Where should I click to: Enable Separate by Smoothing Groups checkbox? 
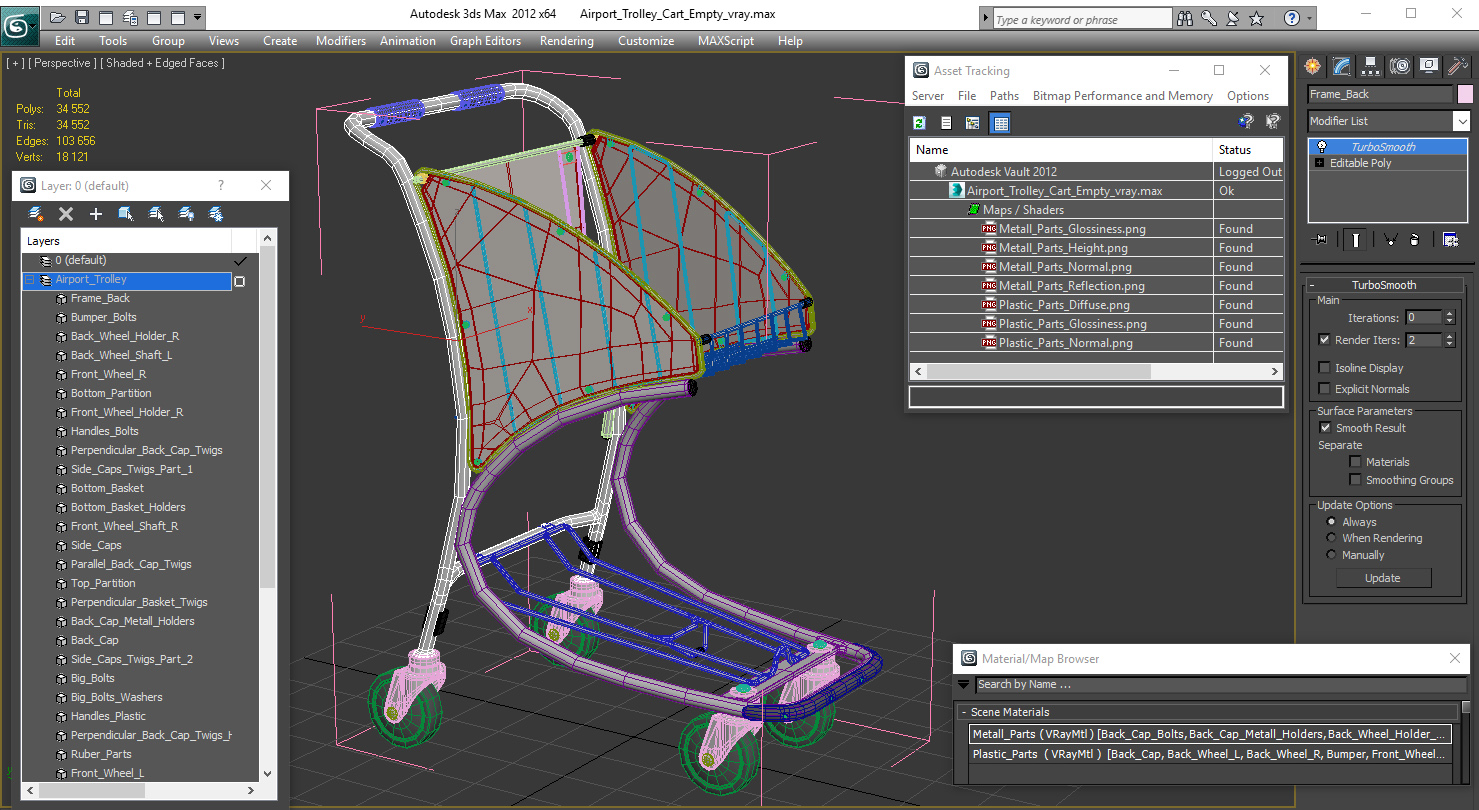click(1355, 480)
